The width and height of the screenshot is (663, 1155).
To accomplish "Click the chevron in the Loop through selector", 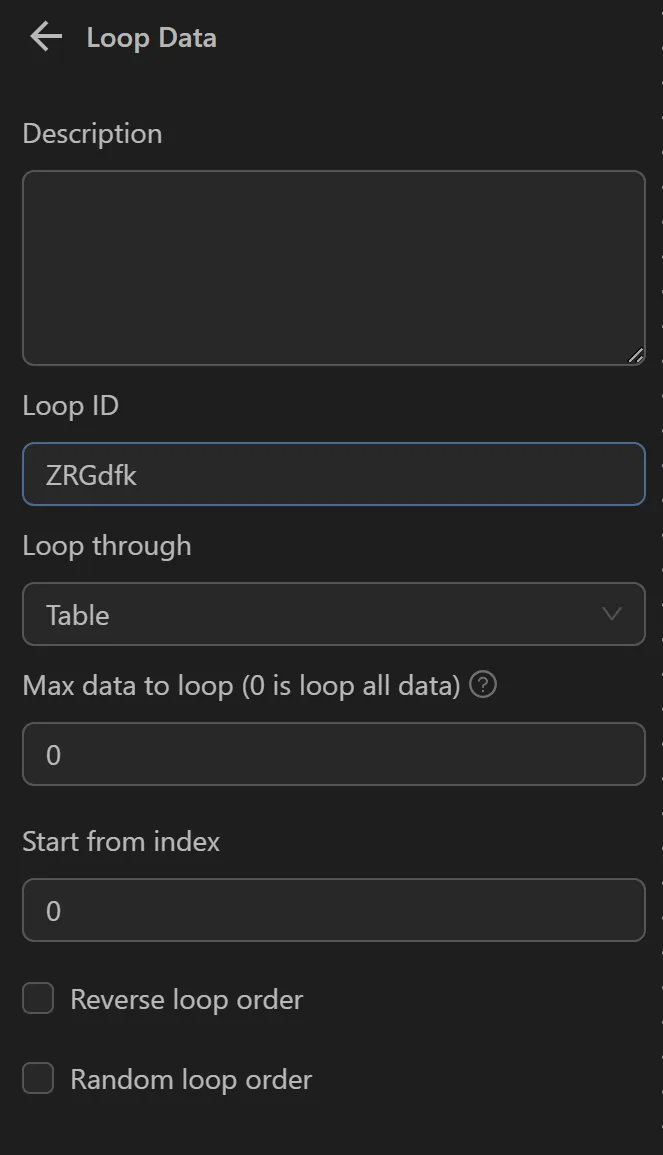I will (612, 614).
